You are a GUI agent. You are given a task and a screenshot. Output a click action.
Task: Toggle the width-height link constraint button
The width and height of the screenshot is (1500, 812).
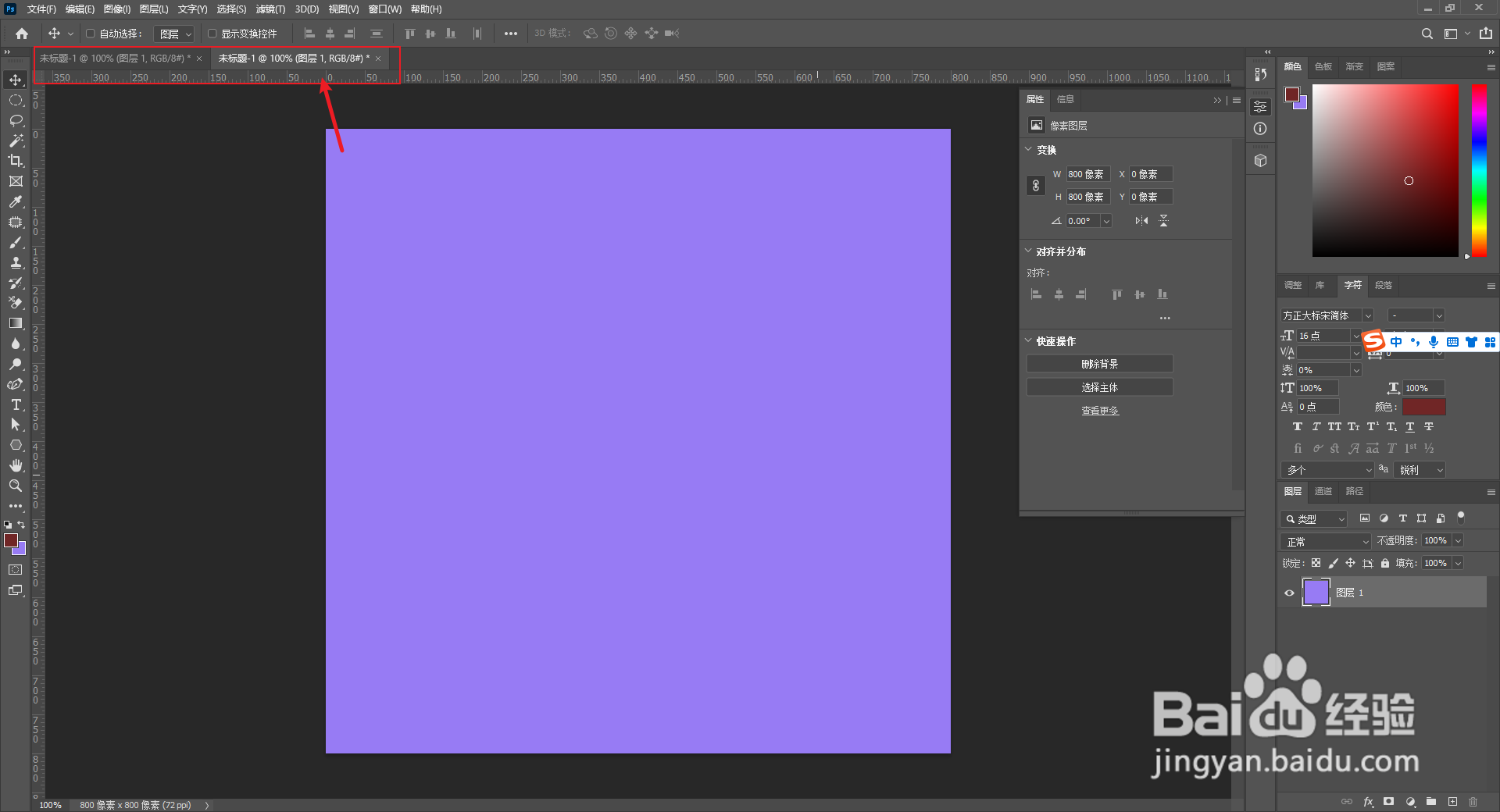1036,186
